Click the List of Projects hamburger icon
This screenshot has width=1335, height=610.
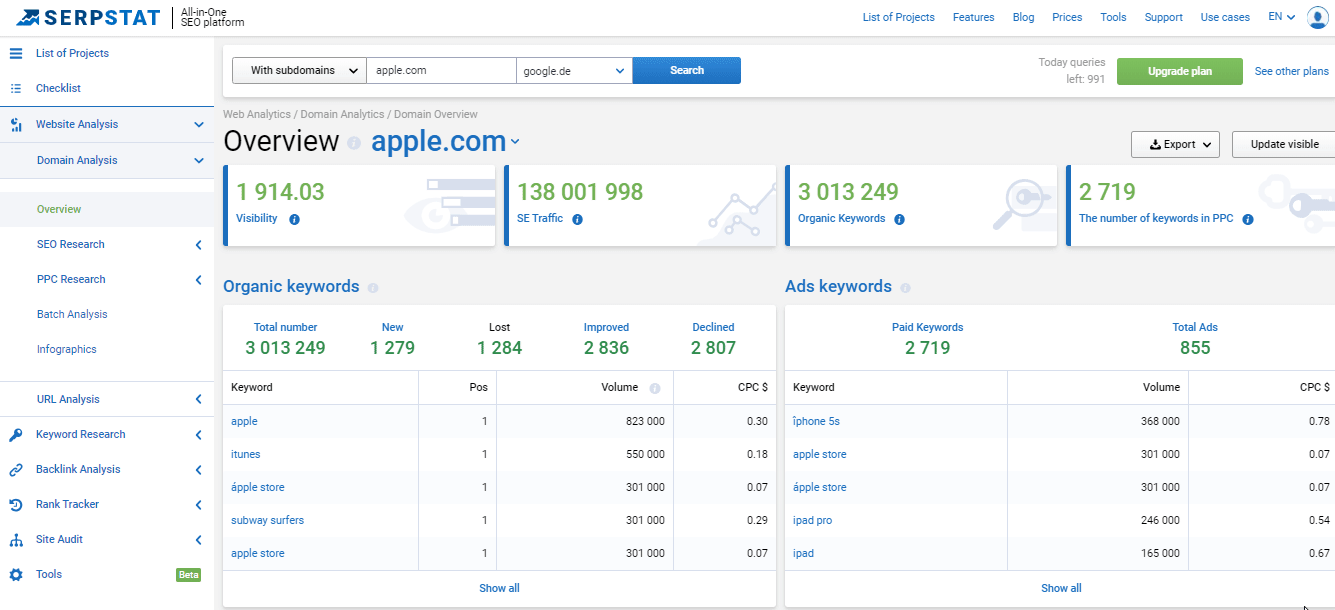(16, 53)
